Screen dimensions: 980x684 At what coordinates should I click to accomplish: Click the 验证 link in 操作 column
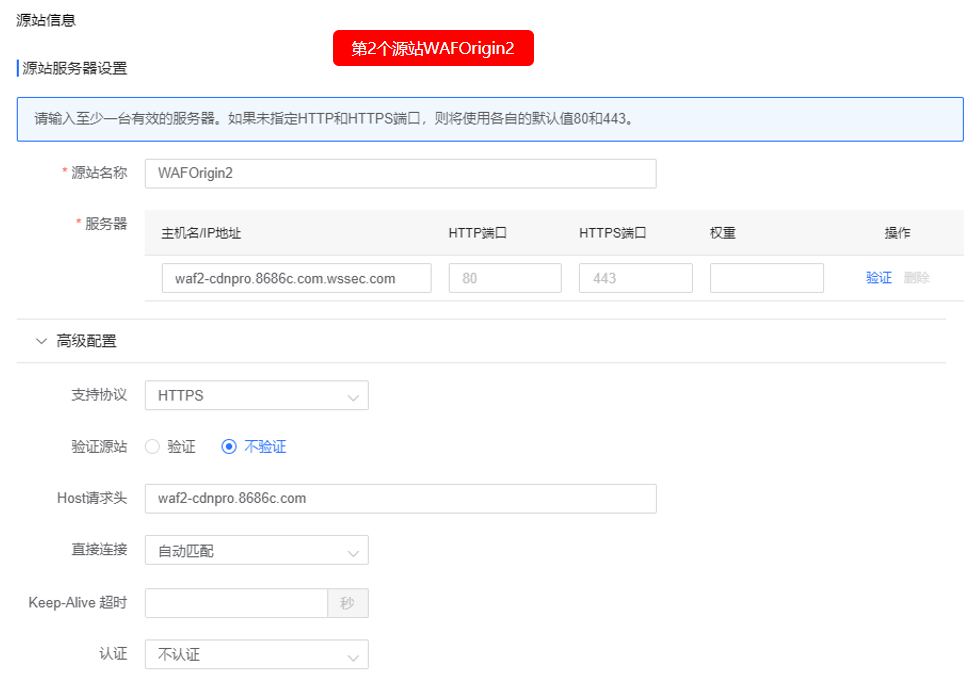click(878, 278)
